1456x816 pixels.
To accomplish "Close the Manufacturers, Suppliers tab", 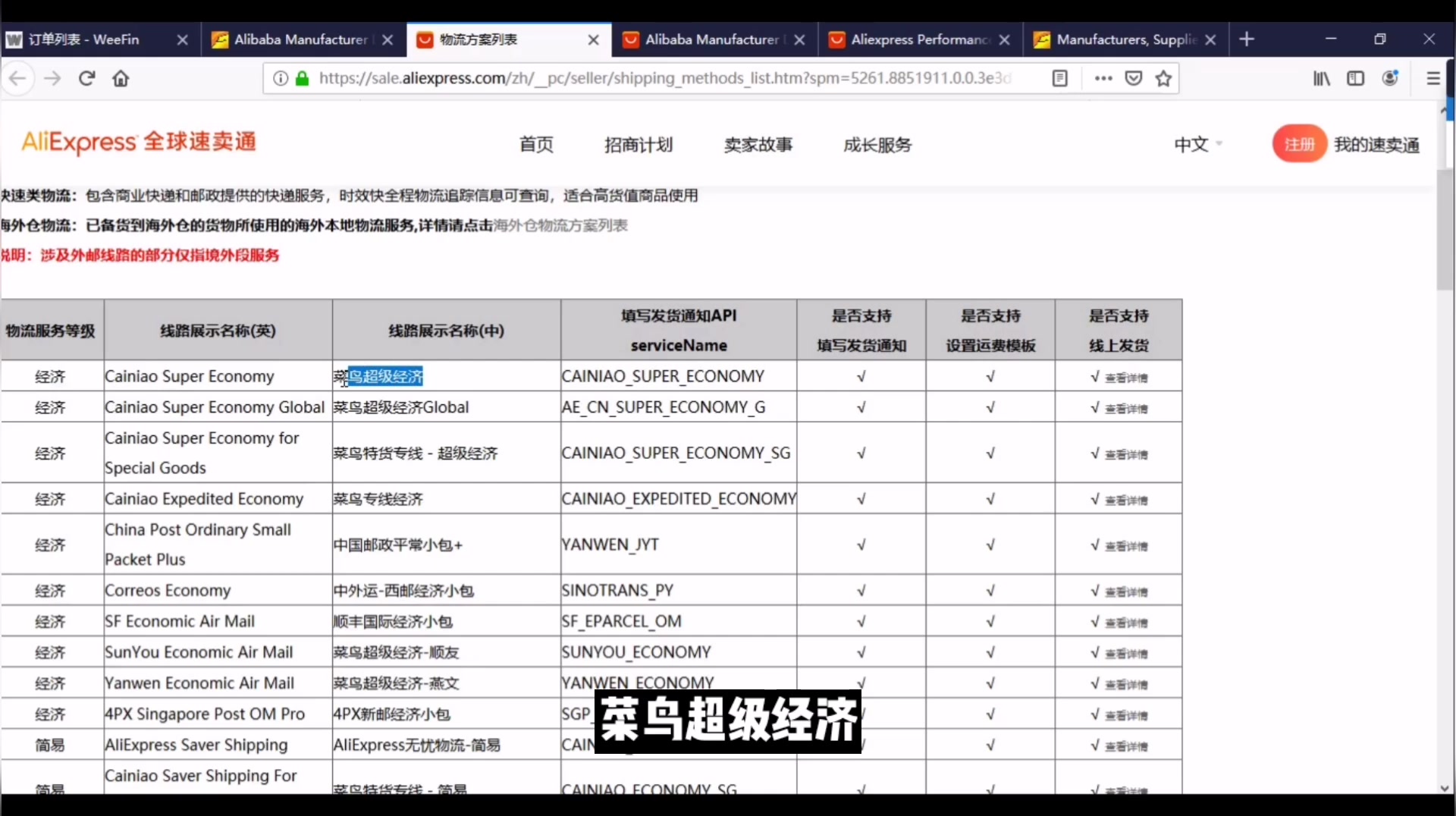I will tap(1210, 39).
